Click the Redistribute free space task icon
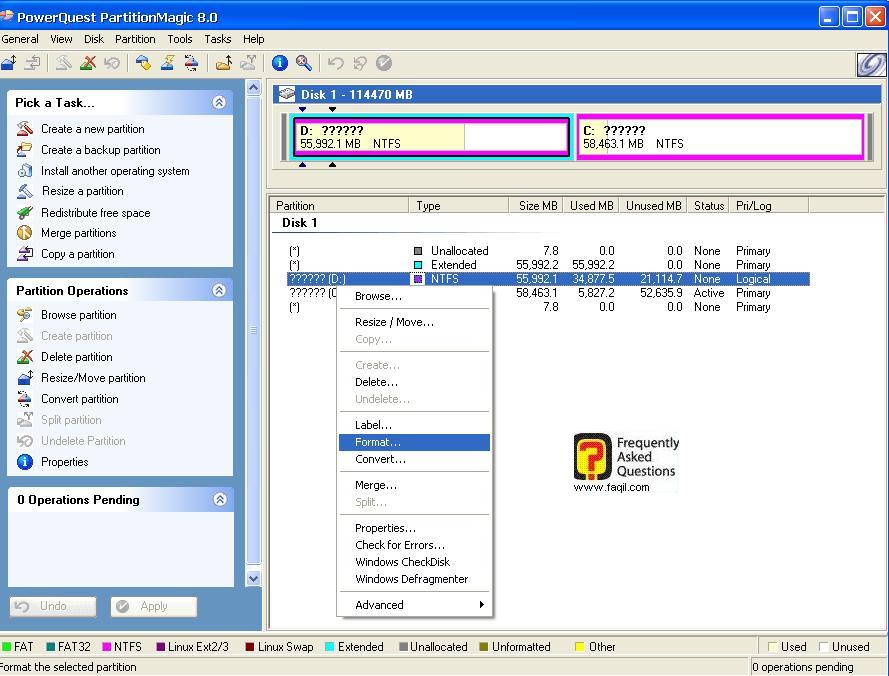 [x=25, y=212]
